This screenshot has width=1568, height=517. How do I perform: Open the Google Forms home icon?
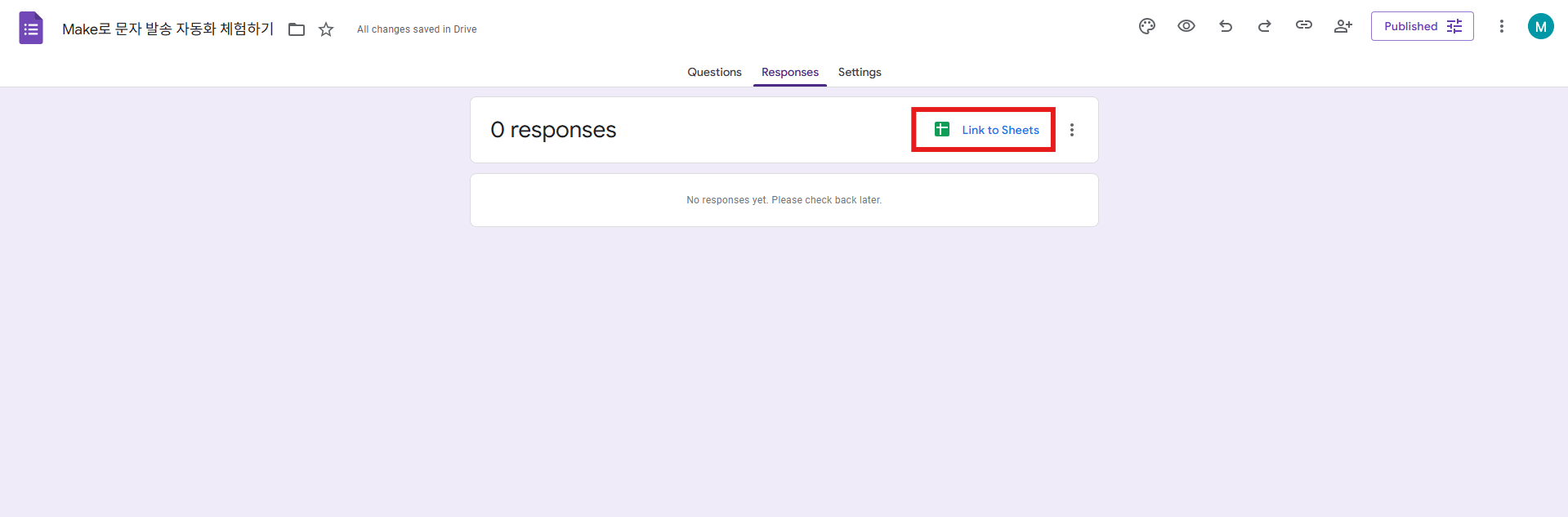pos(31,29)
